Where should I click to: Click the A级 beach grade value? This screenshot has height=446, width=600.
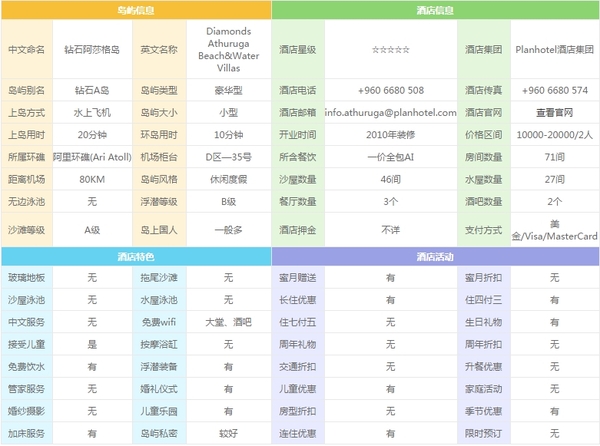[92, 230]
